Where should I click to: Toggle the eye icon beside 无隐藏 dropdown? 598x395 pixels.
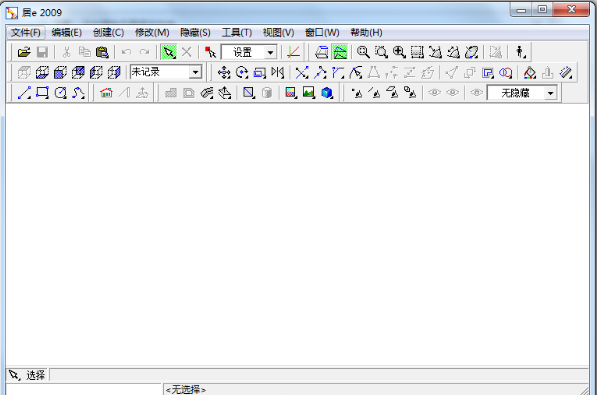tap(476, 93)
